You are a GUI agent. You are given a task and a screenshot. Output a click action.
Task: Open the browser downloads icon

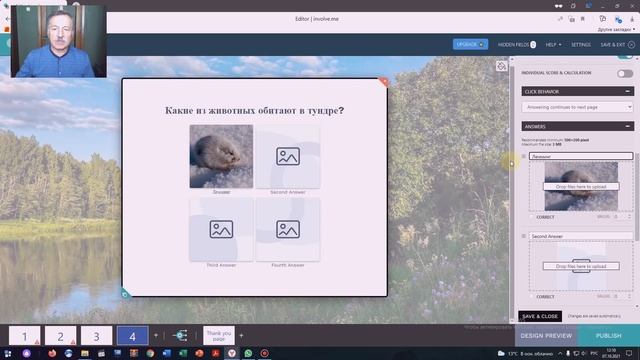pyautogui.click(x=632, y=19)
